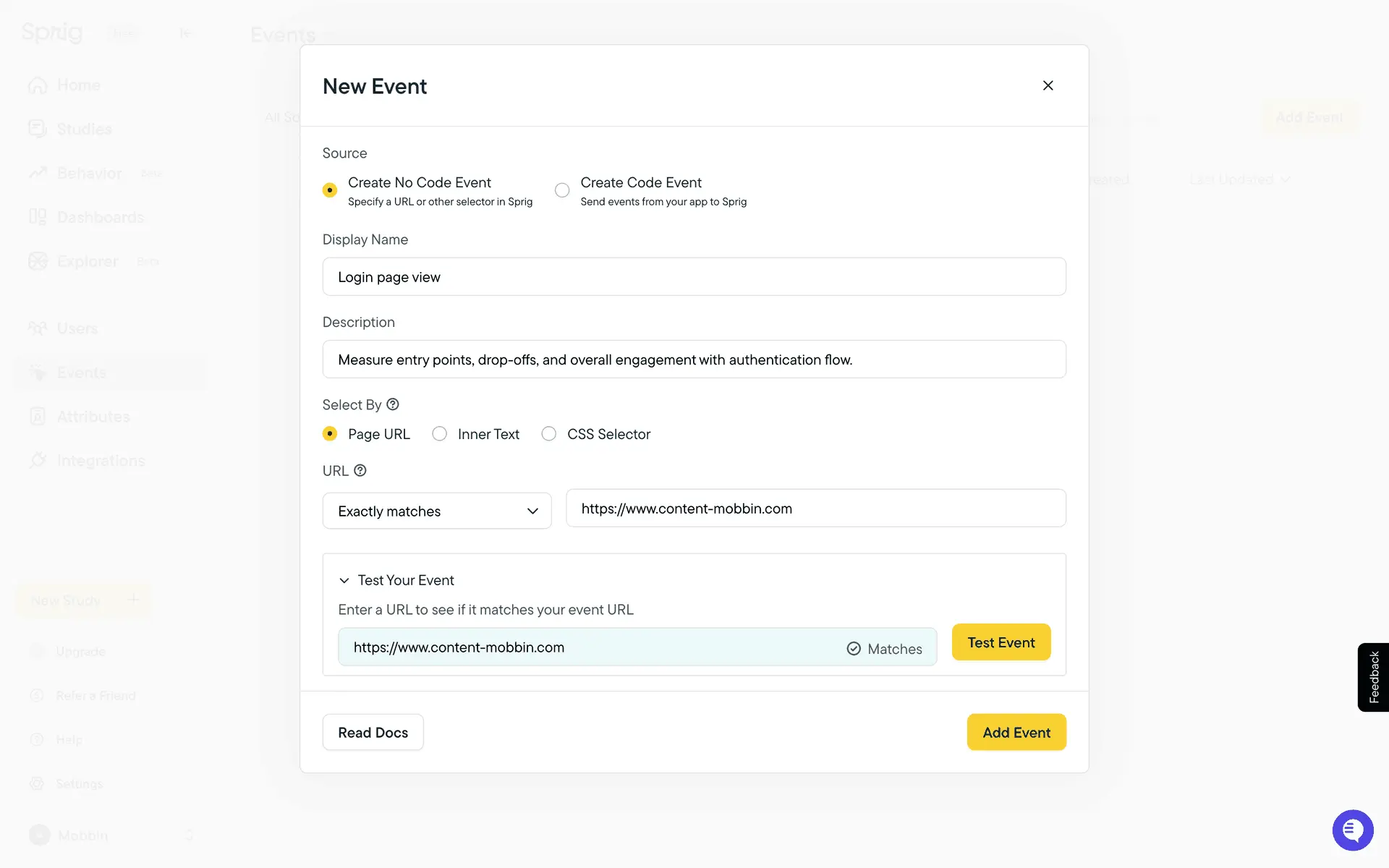This screenshot has height=868, width=1389.
Task: Collapse the Test Your Event section
Action: pyautogui.click(x=344, y=580)
